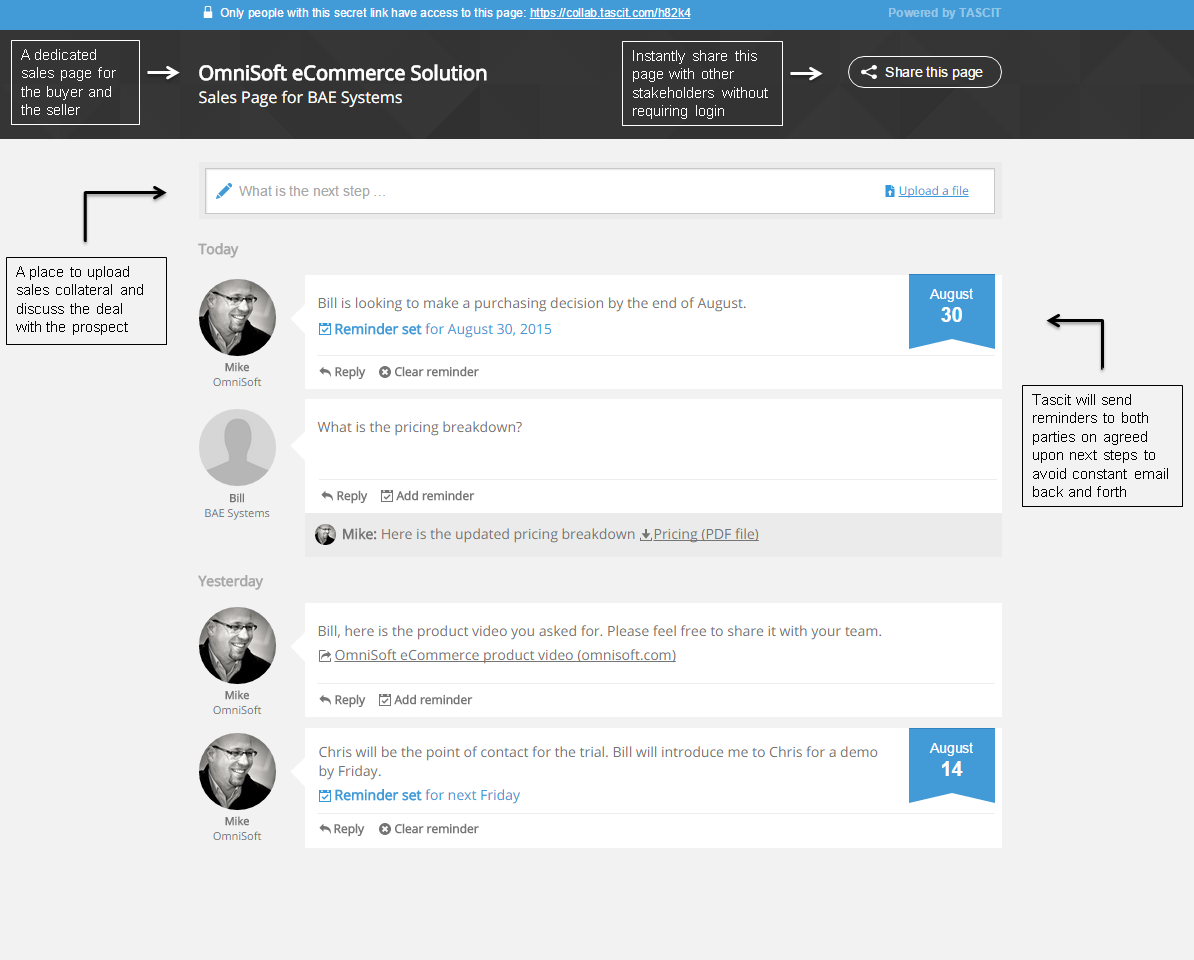Click the X icon on August 14 Clear reminder
This screenshot has height=960, width=1194.
click(385, 829)
